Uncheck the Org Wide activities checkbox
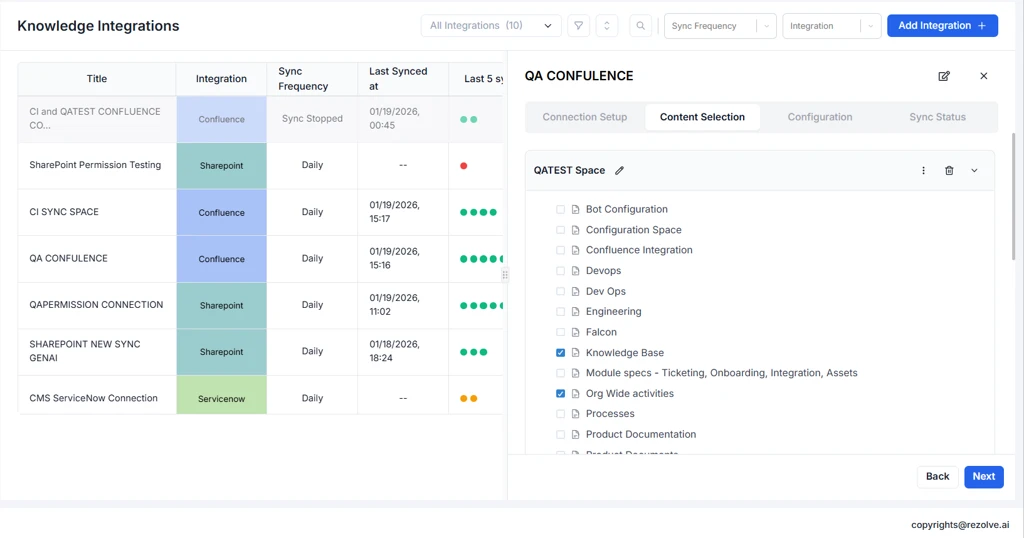 pyautogui.click(x=560, y=394)
